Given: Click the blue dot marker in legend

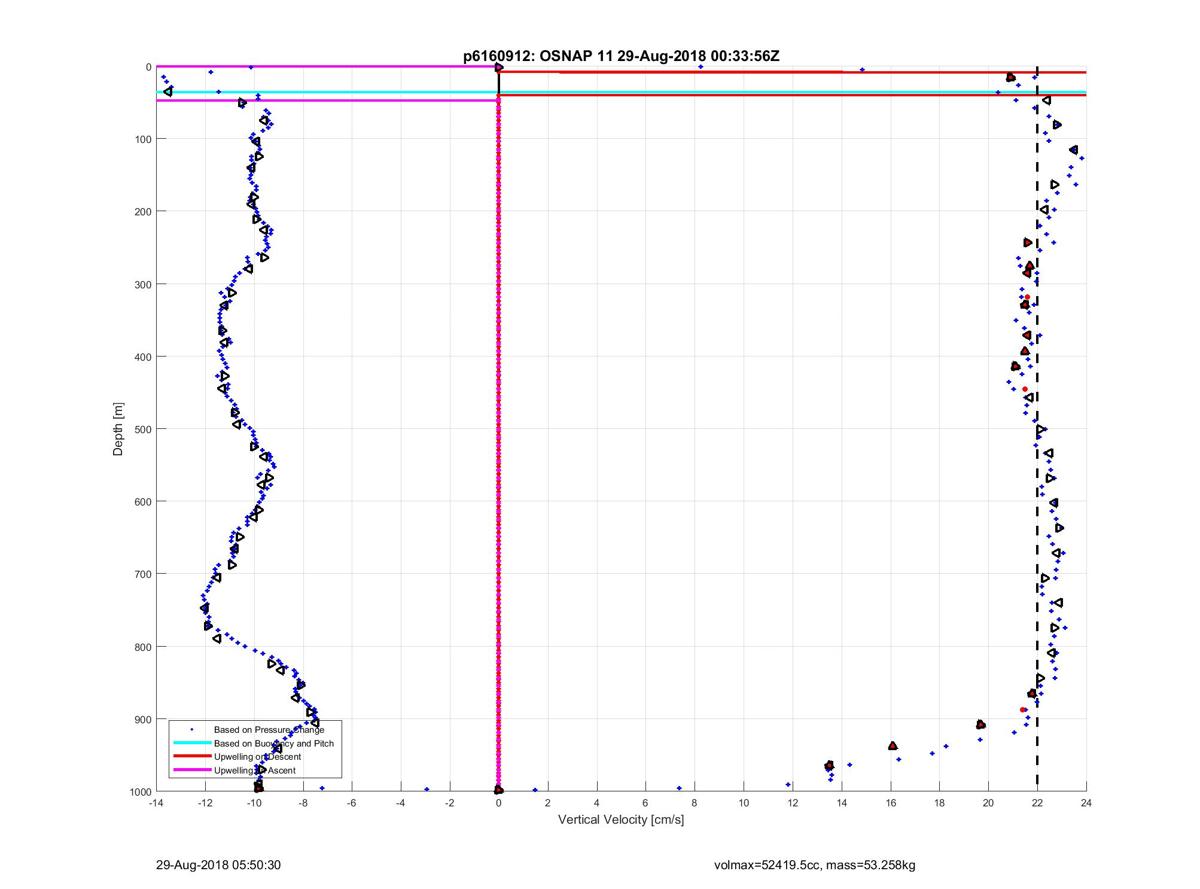Looking at the screenshot, I should coord(191,729).
